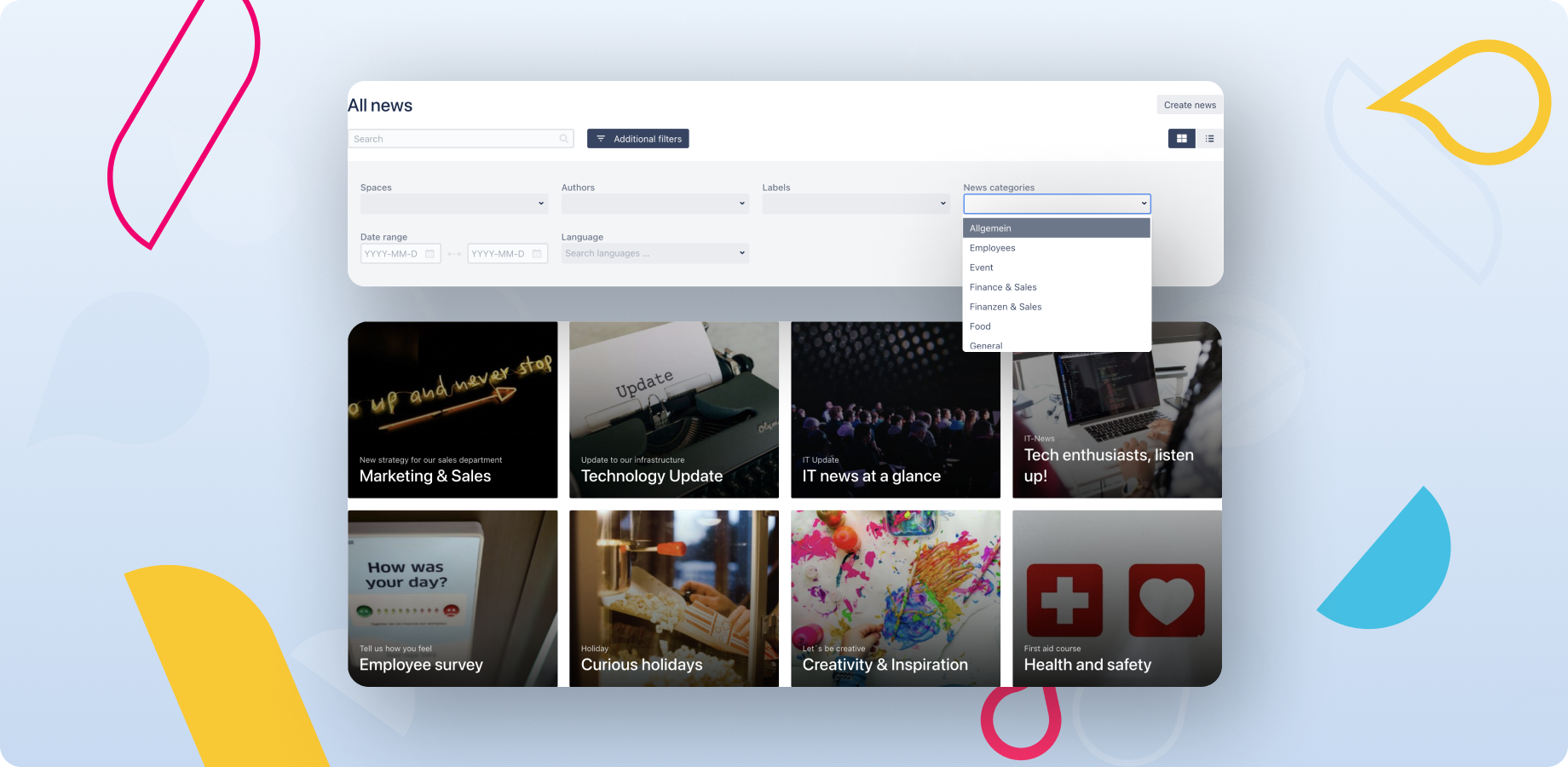Viewport: 1568px width, 767px height.
Task: Click the end date YYYY-MM-D field
Action: tap(508, 254)
